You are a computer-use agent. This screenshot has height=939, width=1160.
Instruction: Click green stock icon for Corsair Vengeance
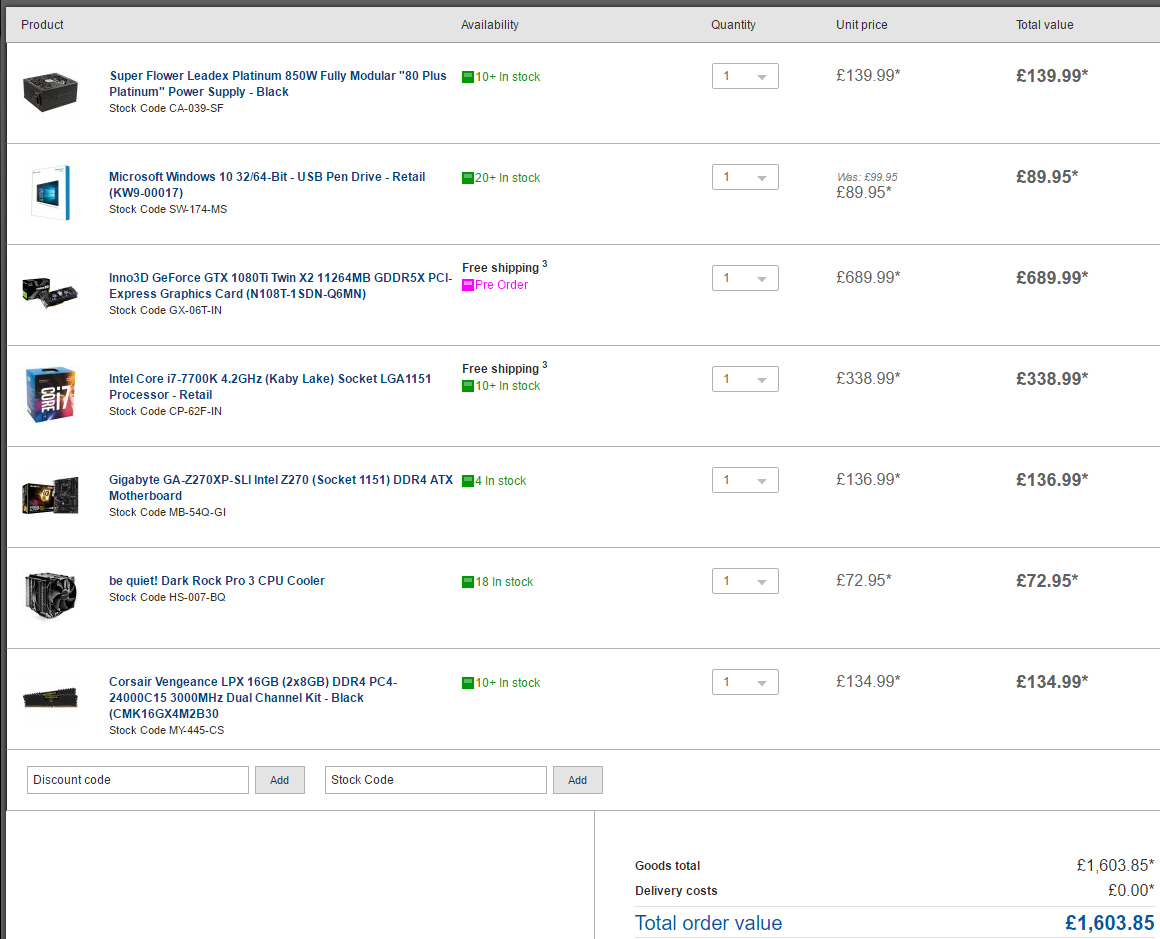pyautogui.click(x=468, y=683)
